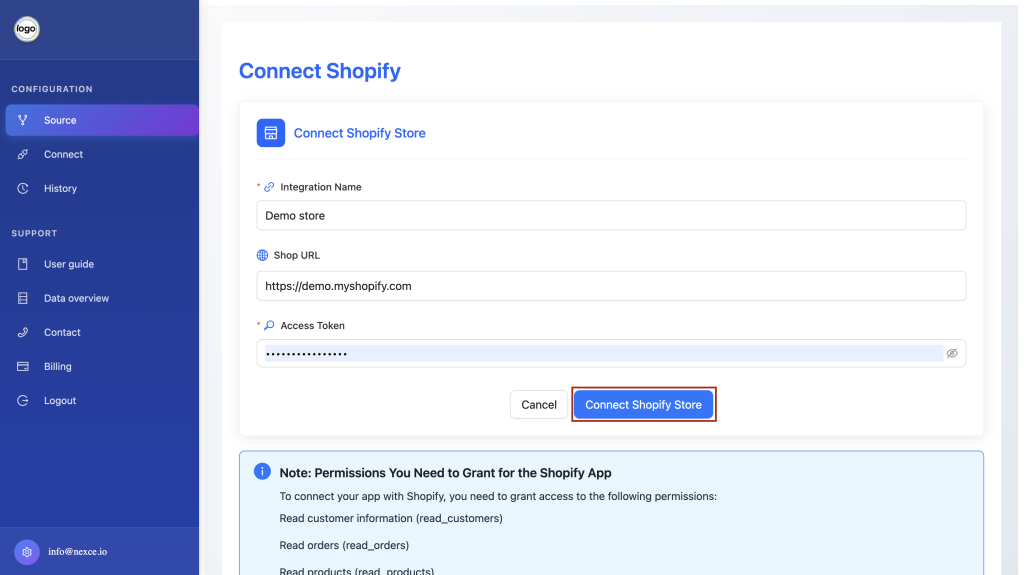
Task: Toggle access token visibility eye icon
Action: 952,353
